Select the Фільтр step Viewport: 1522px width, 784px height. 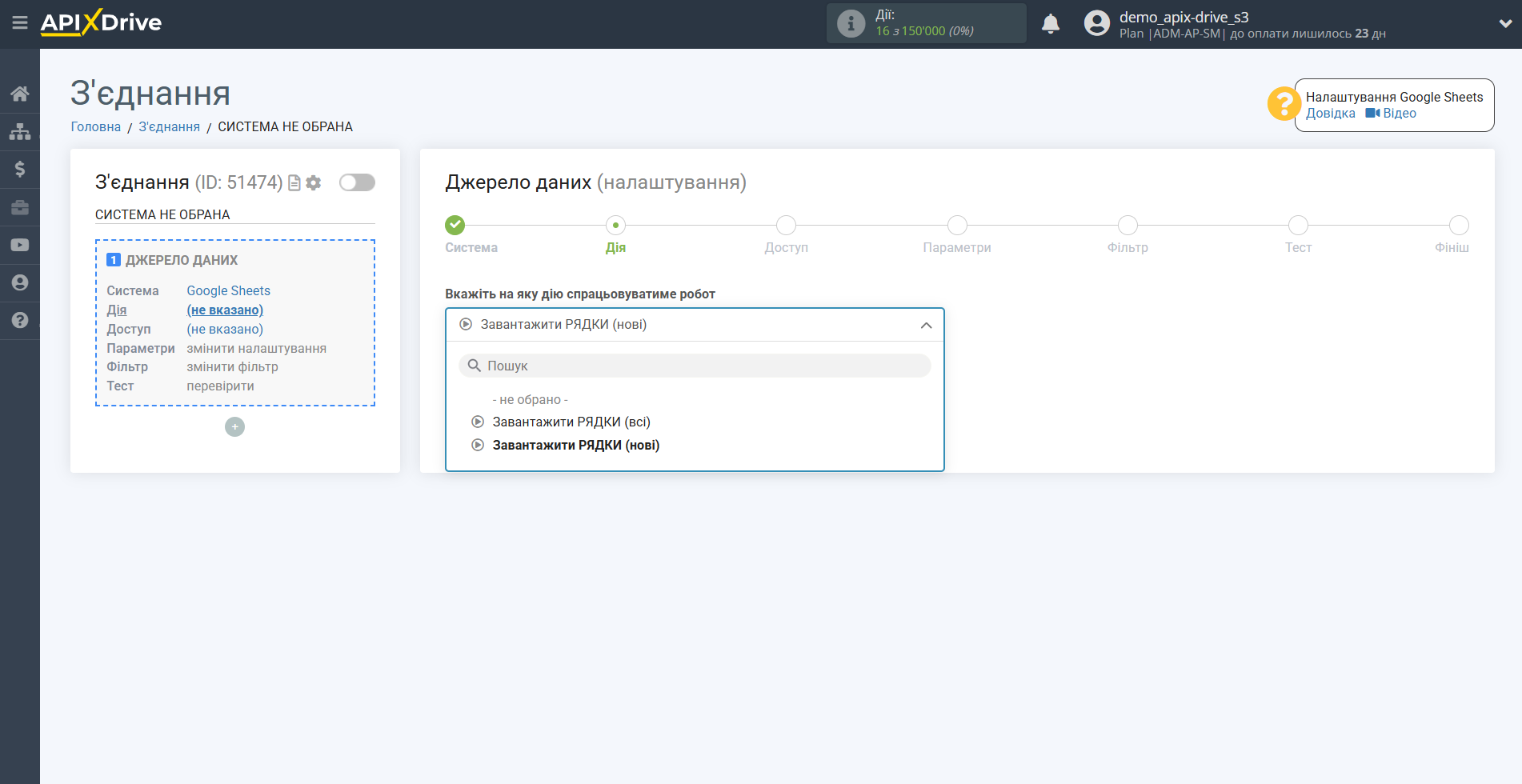[1127, 226]
